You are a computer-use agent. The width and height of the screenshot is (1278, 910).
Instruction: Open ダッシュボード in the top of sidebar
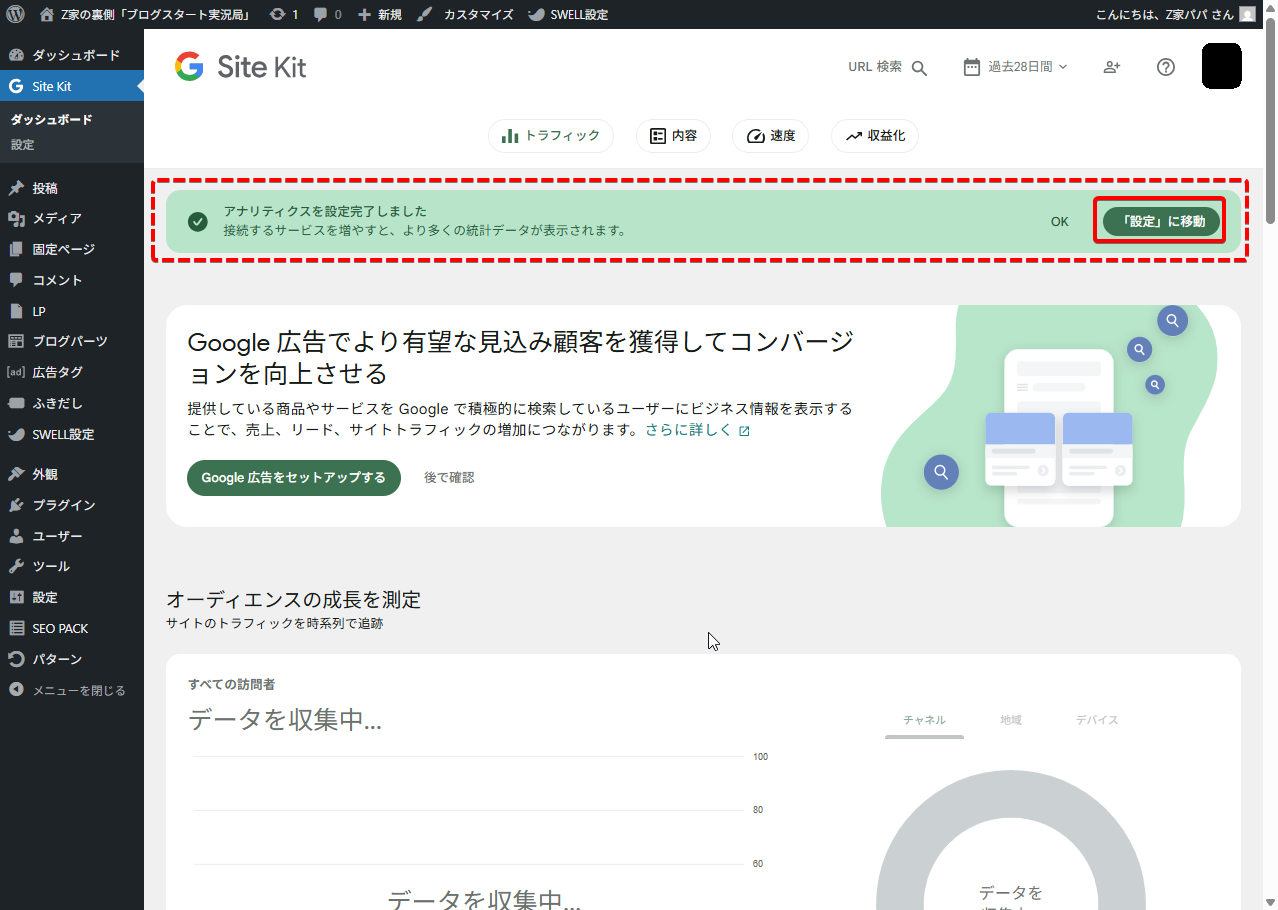click(72, 55)
